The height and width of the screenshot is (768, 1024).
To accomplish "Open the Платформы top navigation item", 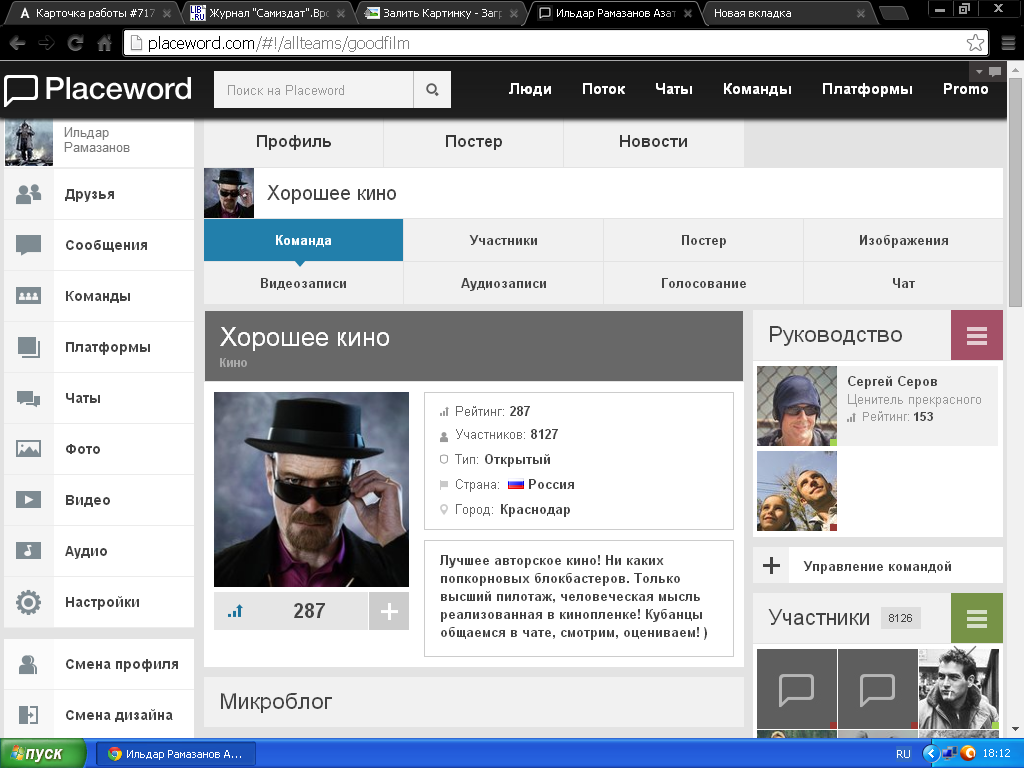I will coord(867,89).
